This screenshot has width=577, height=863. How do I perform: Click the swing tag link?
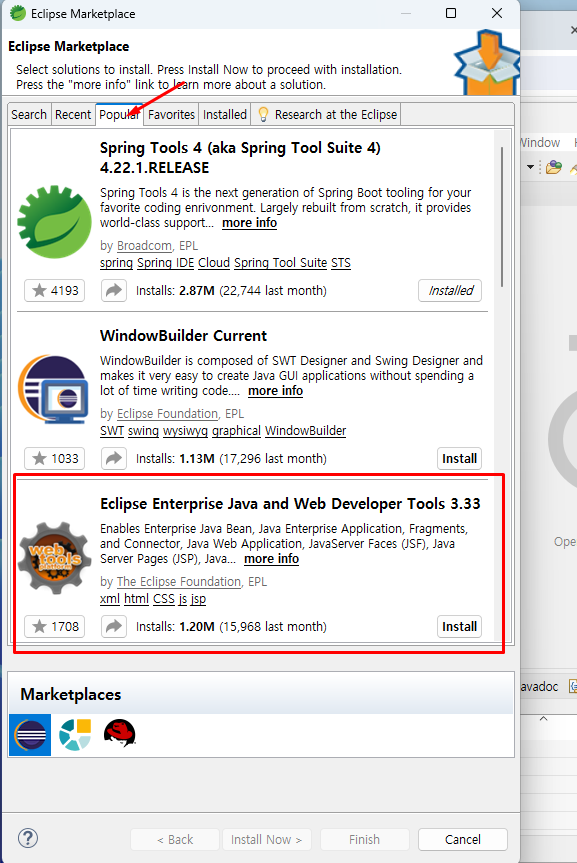143,431
